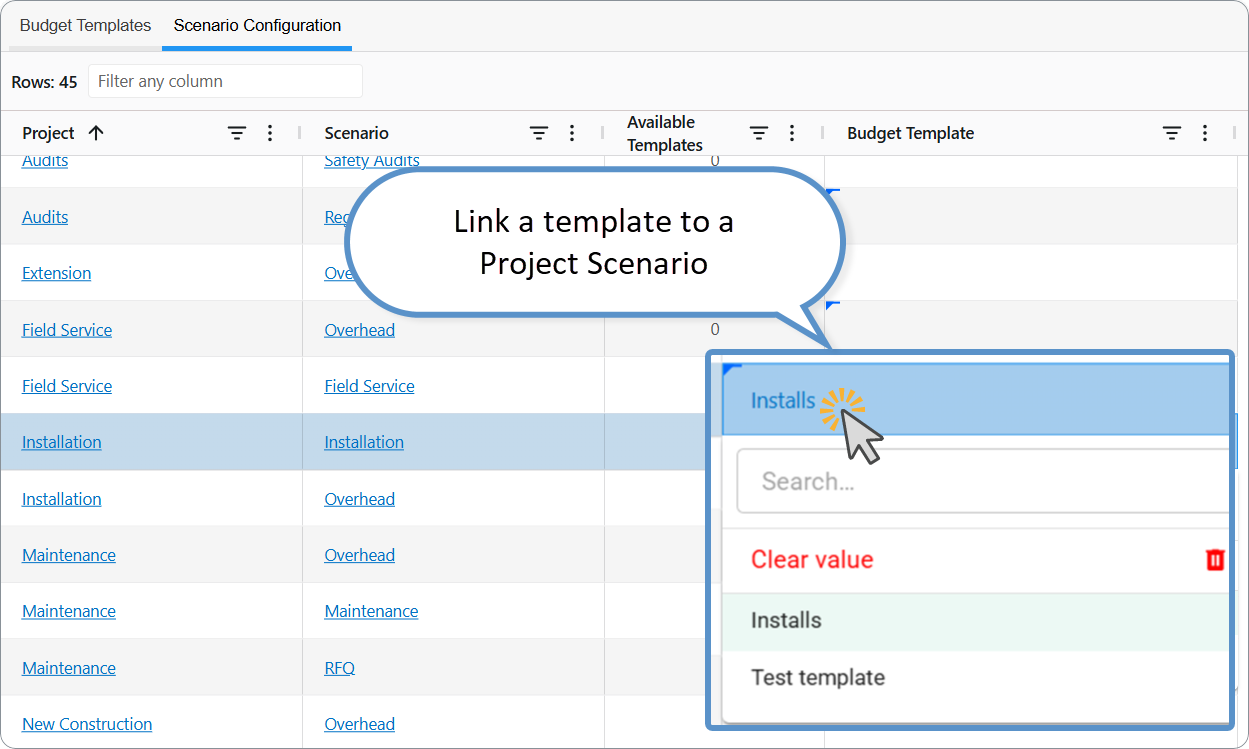1249x749 pixels.
Task: Click the Rows: 45 count label
Action: 44,82
